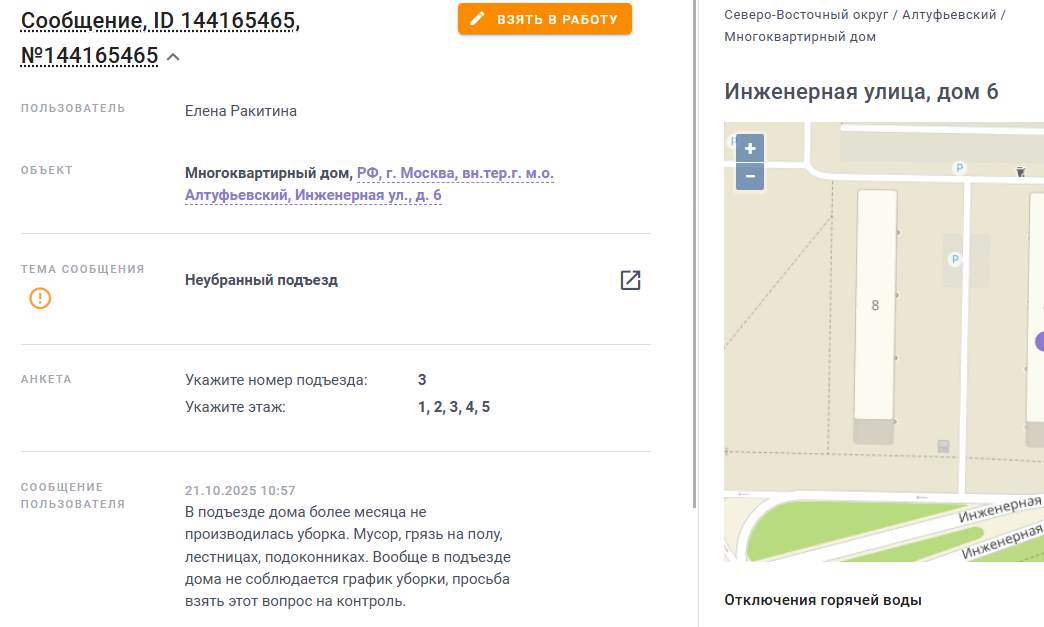This screenshot has height=627, width=1044.
Task: Select the purple location marker on map
Action: coord(1039,341)
